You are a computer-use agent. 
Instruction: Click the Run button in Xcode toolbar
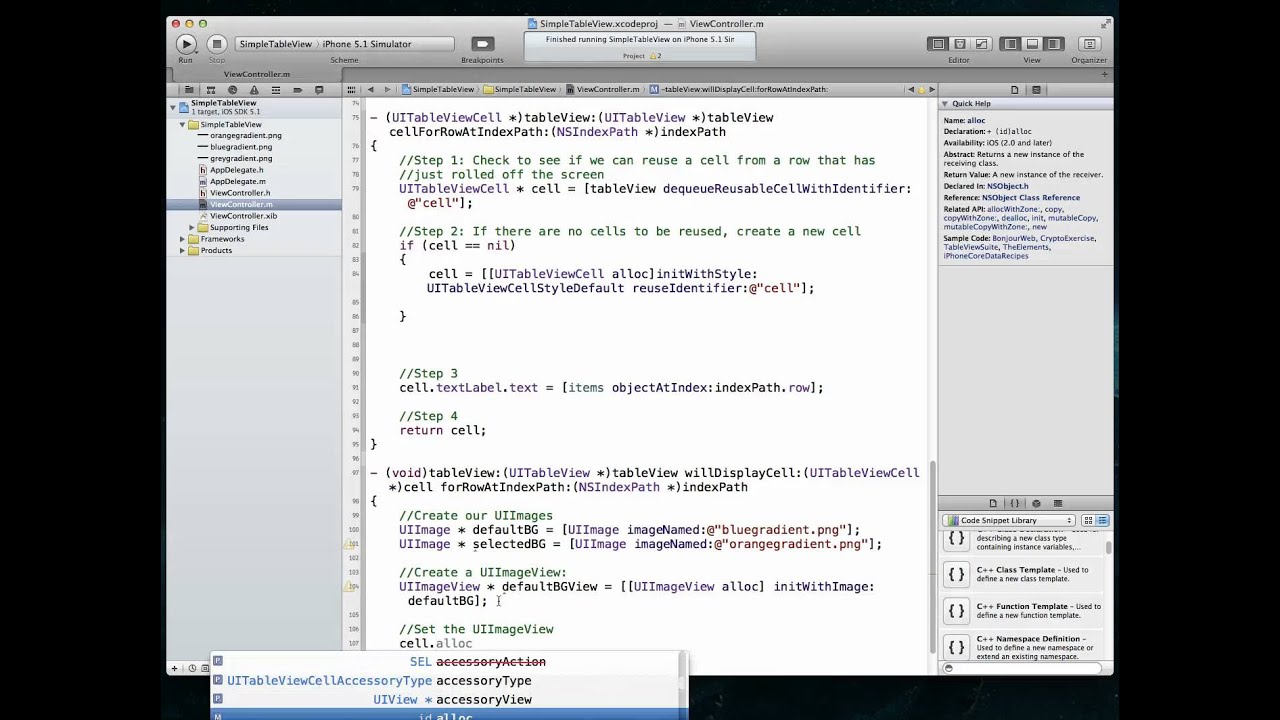click(186, 44)
